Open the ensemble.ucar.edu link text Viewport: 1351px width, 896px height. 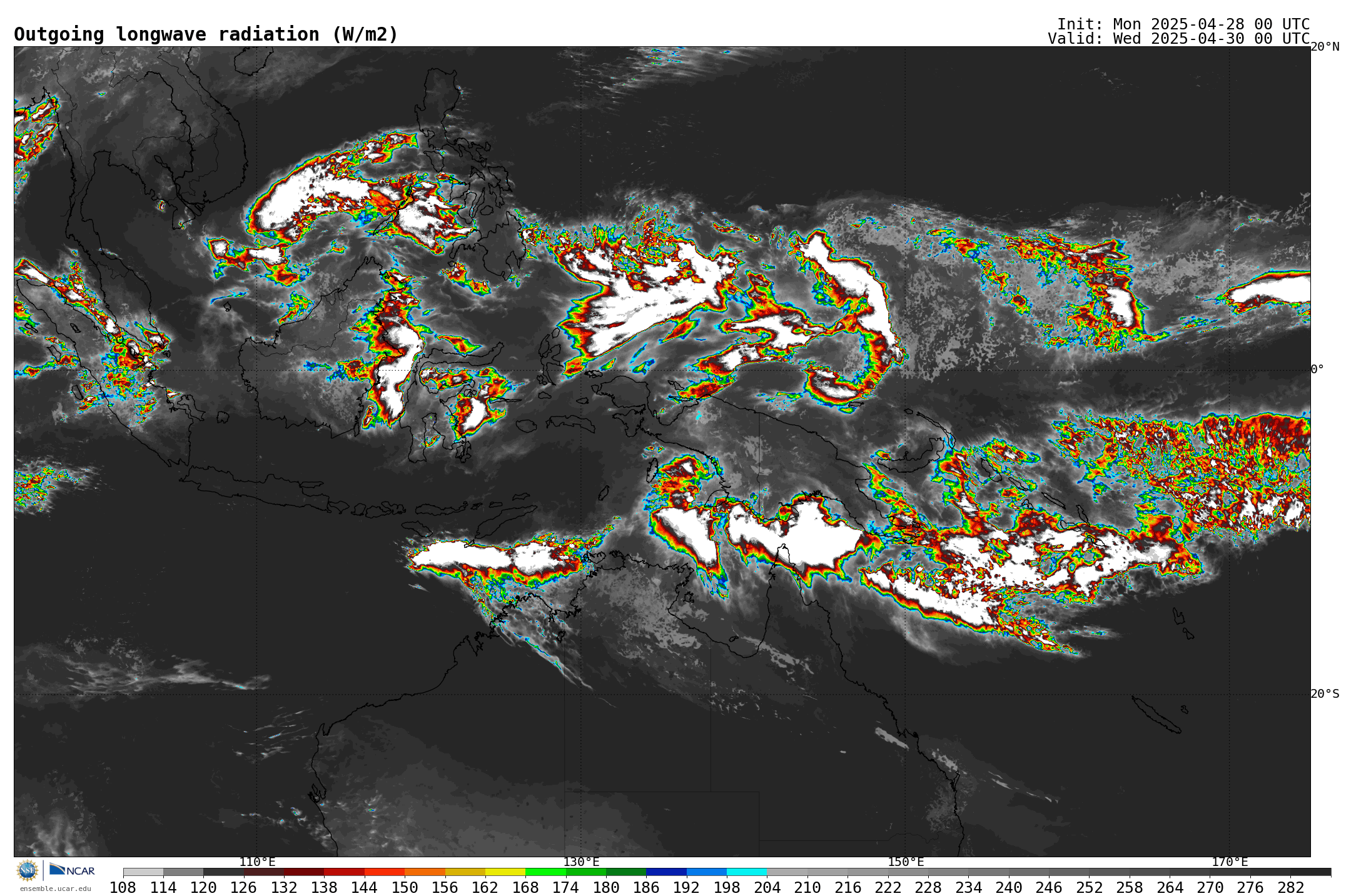[x=56, y=888]
